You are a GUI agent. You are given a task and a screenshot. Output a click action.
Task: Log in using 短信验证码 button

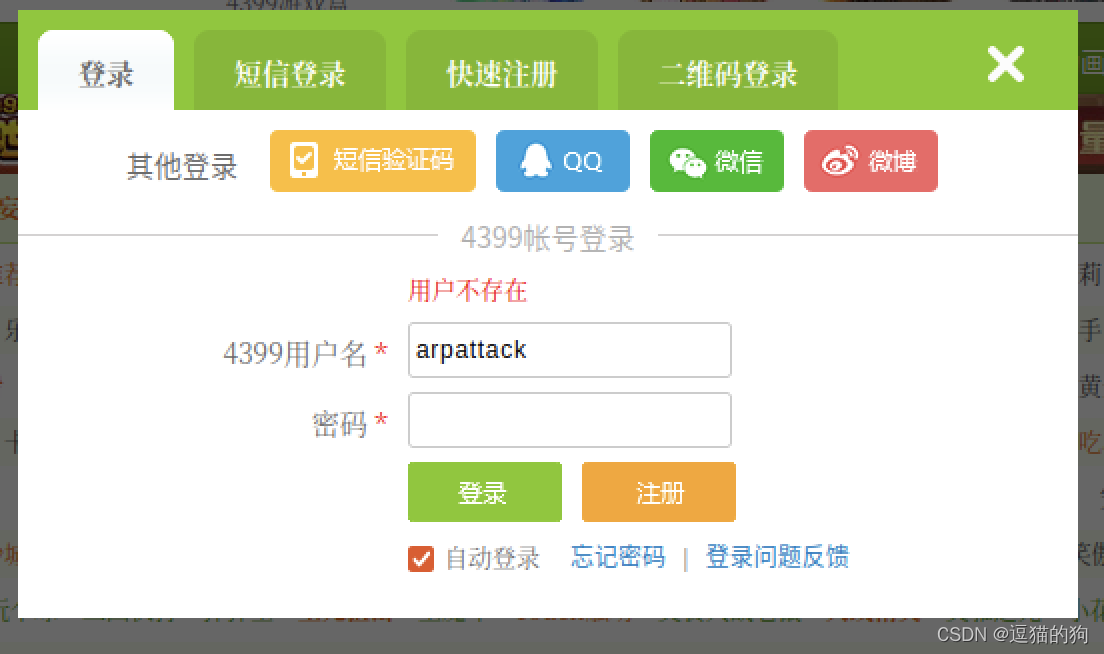[372, 161]
